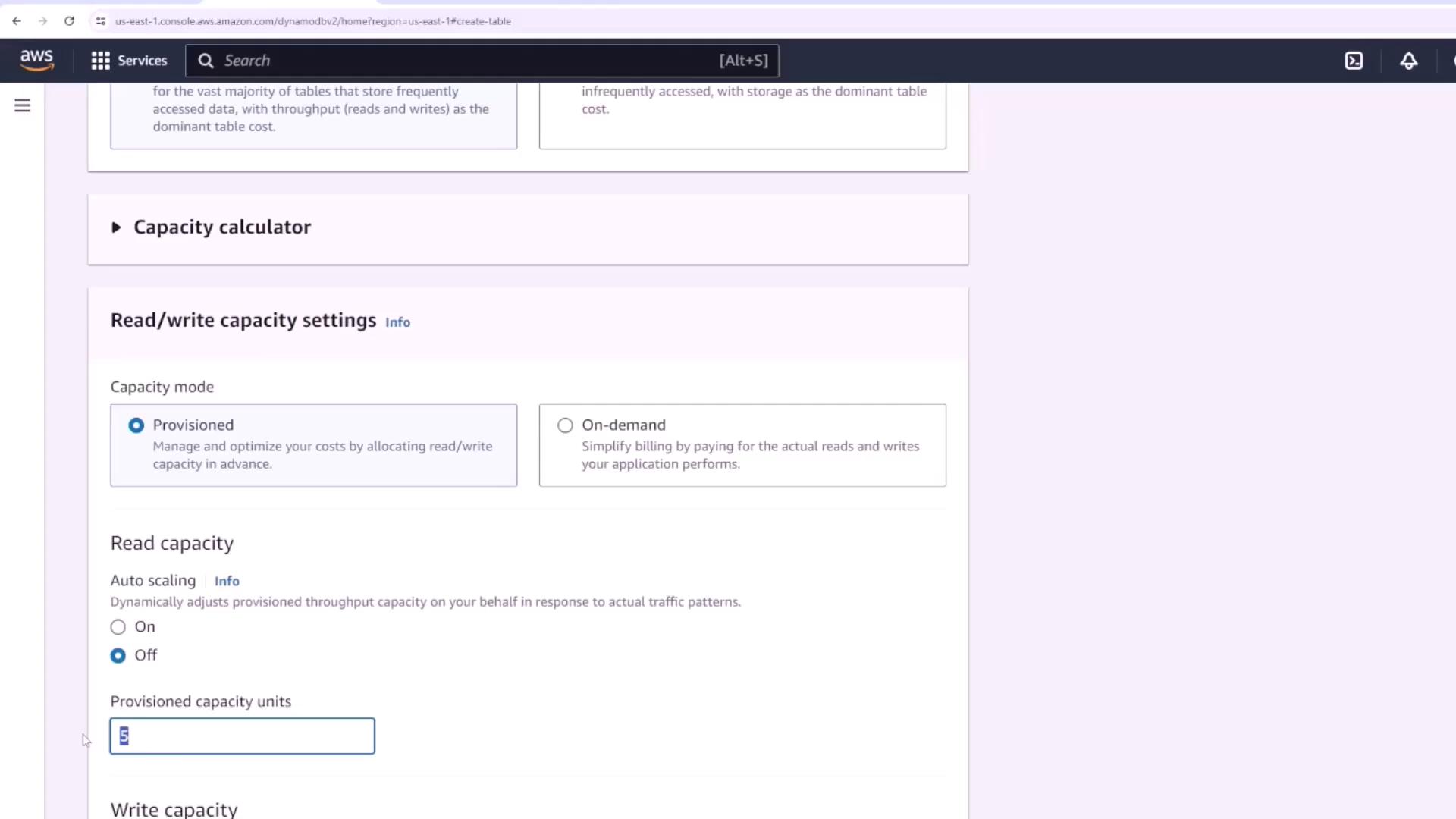Open the Services grid menu
Viewport: 1456px width, 819px height.
(100, 61)
